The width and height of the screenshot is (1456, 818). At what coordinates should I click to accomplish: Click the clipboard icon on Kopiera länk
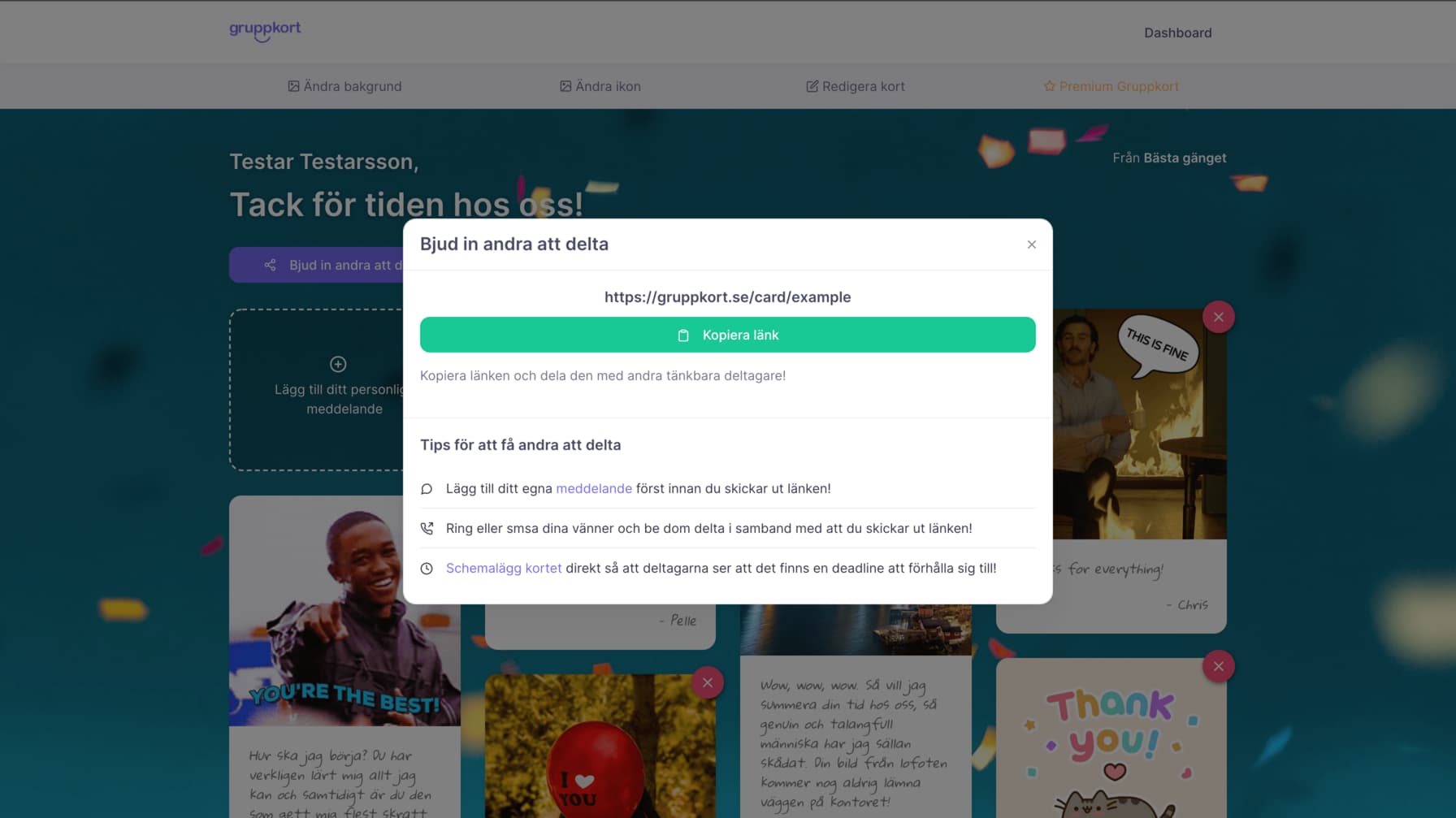tap(683, 335)
